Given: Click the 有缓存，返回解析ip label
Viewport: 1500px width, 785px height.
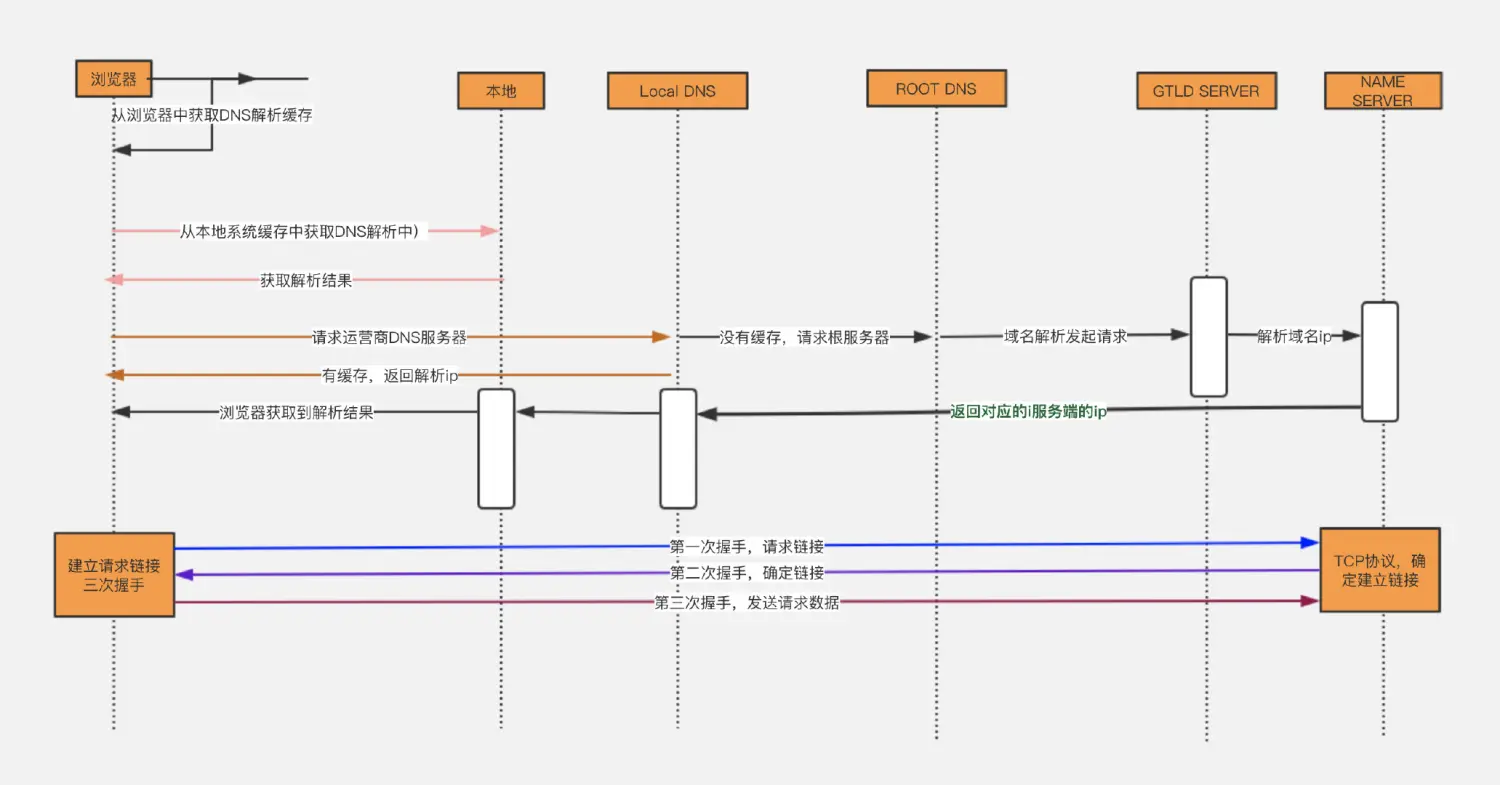Looking at the screenshot, I should point(389,376).
